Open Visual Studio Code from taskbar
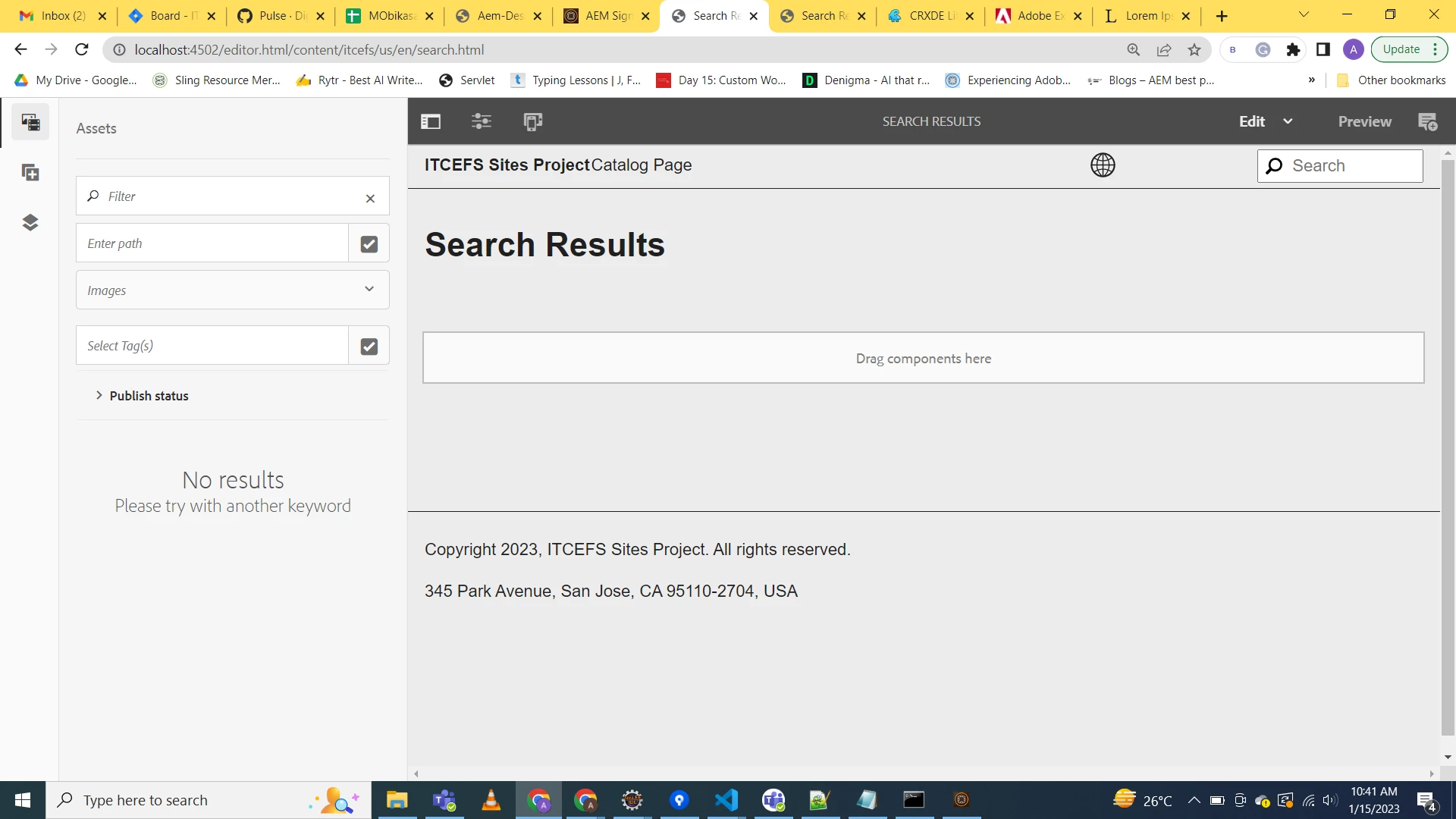1456x819 pixels. coord(726,800)
